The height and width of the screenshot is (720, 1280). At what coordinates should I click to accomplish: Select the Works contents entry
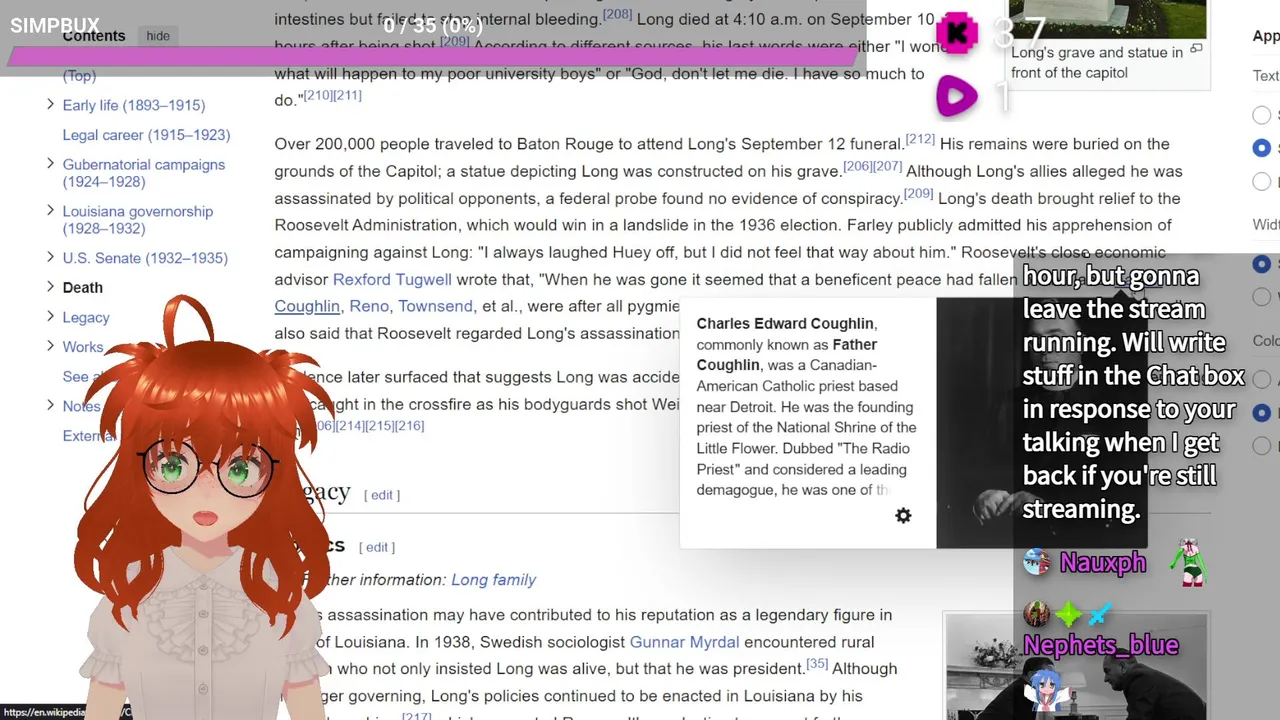(82, 347)
